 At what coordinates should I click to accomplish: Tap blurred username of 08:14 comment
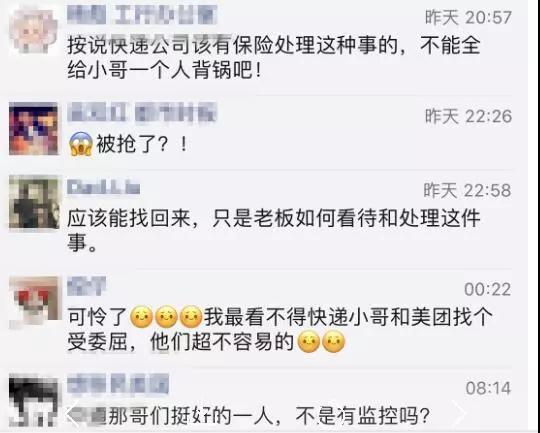(118, 384)
